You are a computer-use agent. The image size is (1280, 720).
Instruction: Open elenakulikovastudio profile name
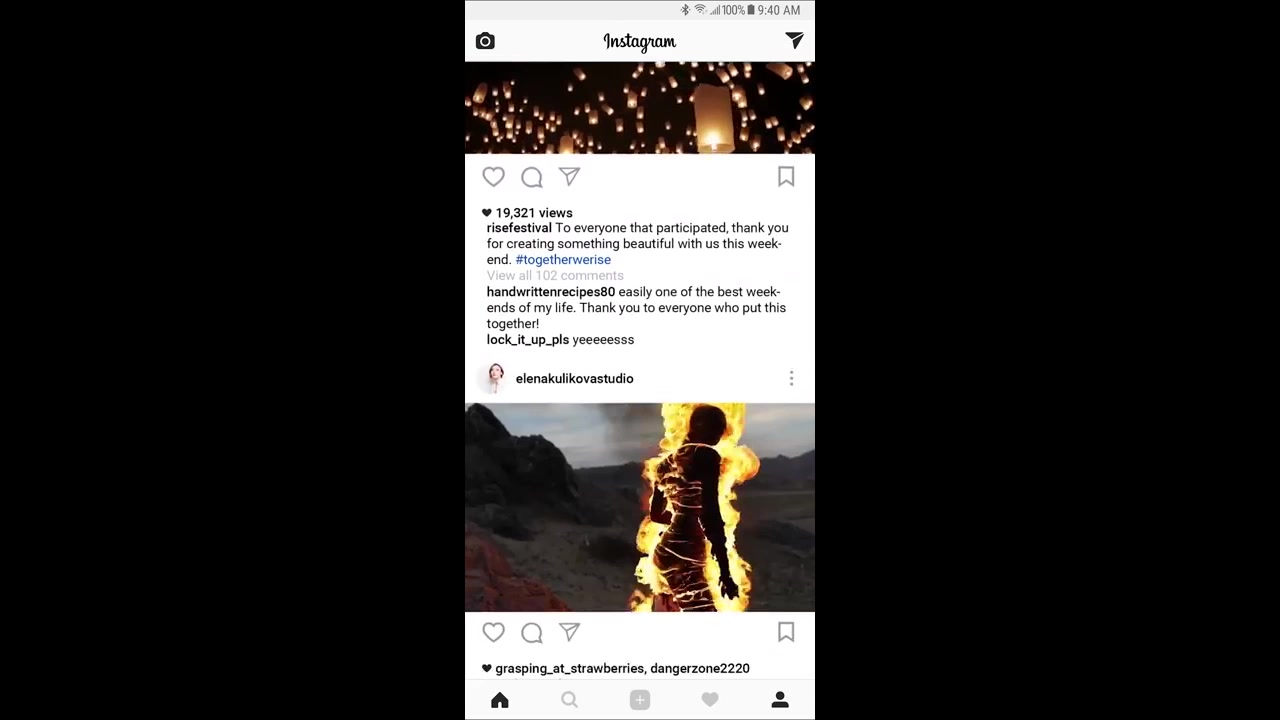click(574, 378)
